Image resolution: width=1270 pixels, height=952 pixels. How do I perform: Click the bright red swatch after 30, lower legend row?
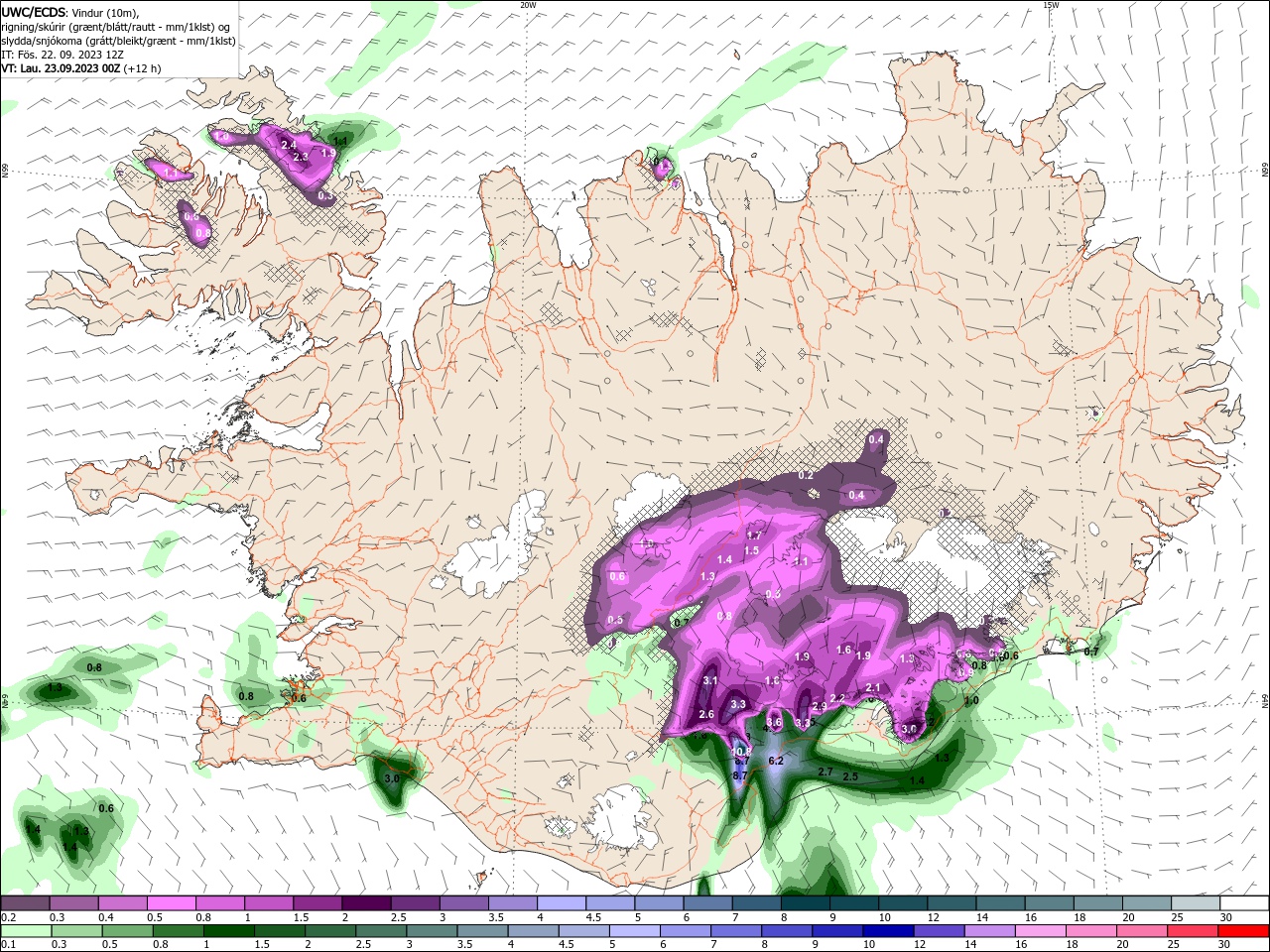click(1244, 930)
